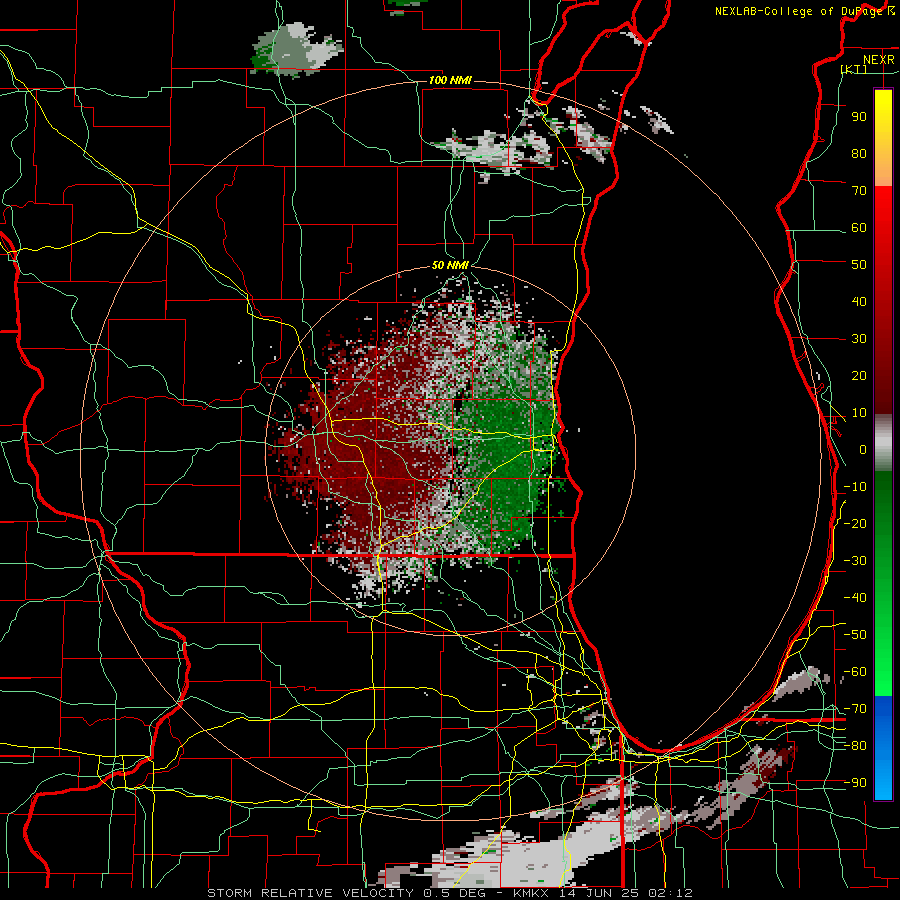Click the -50 scale value
900x900 pixels.
click(x=855, y=635)
